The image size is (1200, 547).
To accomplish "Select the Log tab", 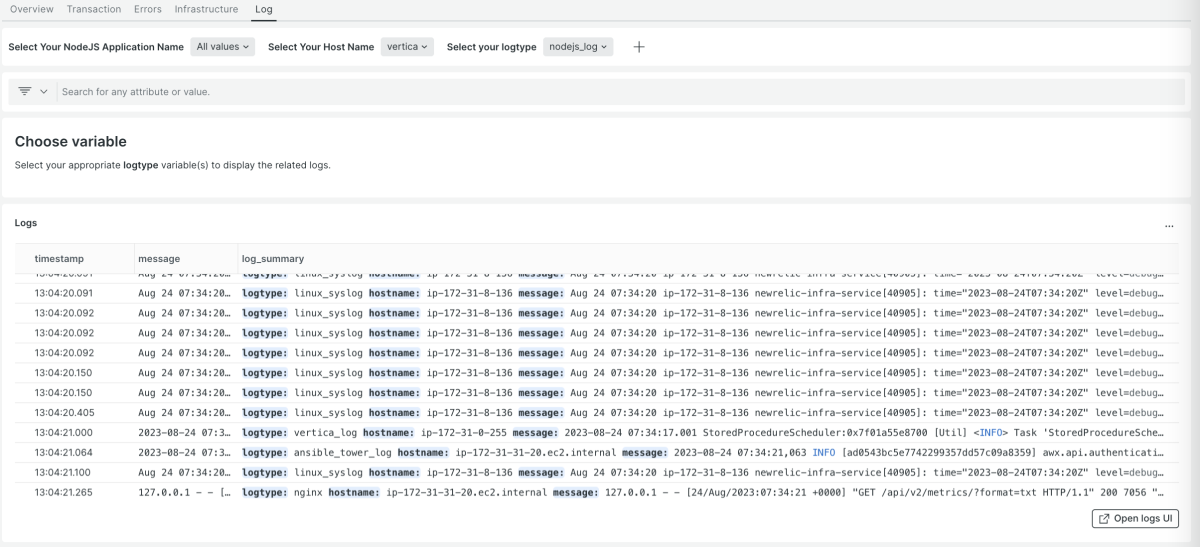I will [264, 9].
